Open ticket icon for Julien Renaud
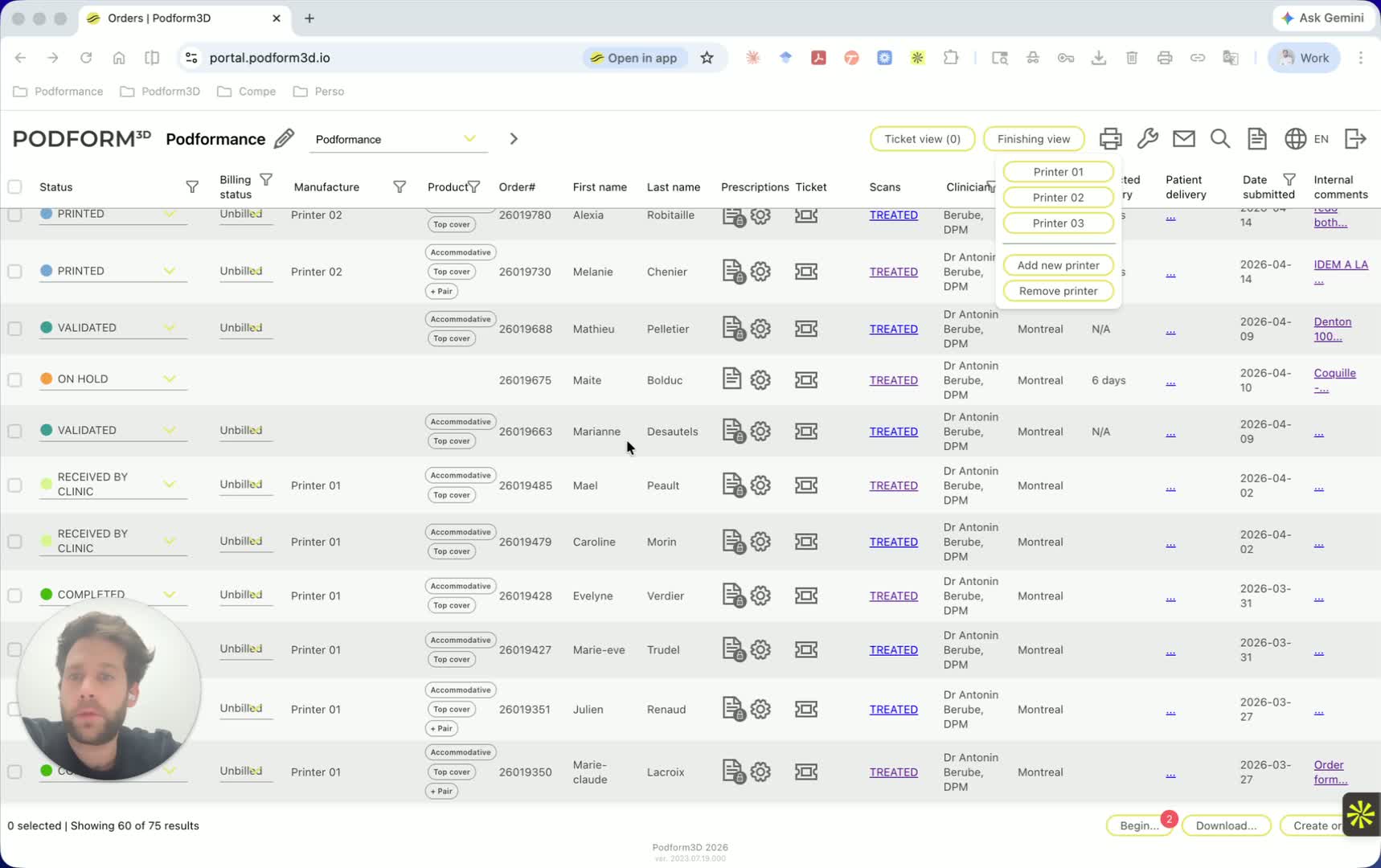Image resolution: width=1381 pixels, height=868 pixels. (x=806, y=709)
